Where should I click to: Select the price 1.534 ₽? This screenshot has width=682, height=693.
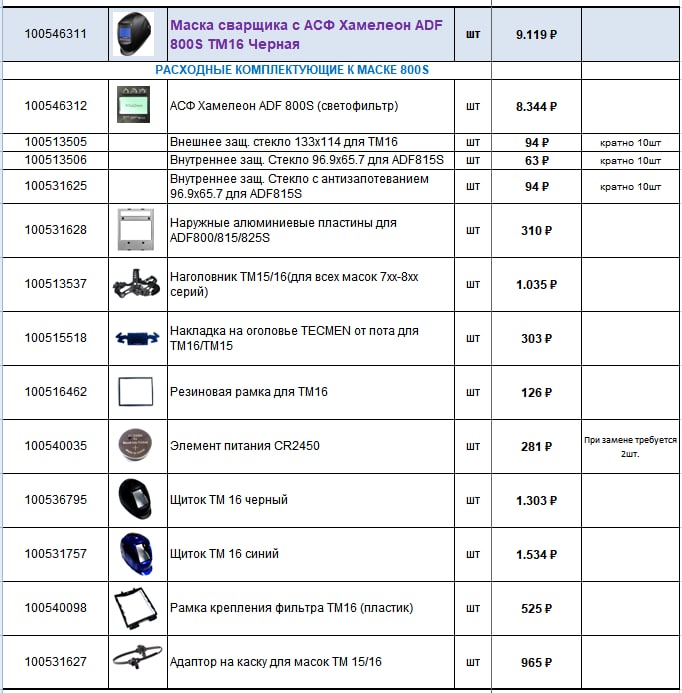[x=536, y=554]
